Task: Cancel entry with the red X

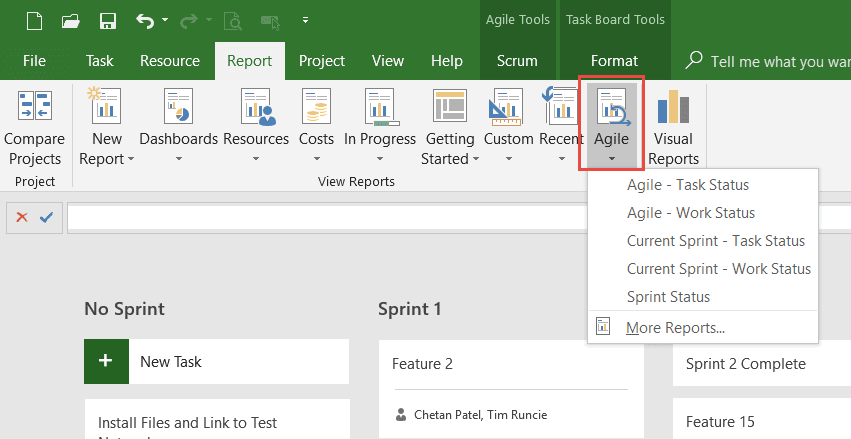Action: pos(22,218)
